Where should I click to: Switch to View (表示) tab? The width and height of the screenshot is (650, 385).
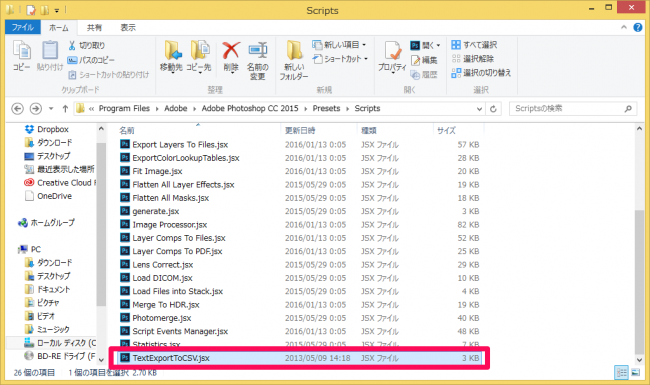[128, 28]
